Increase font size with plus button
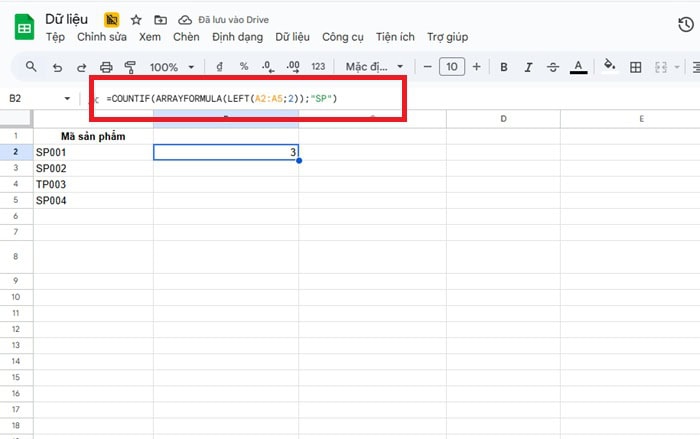The height and width of the screenshot is (439, 700). [x=476, y=67]
